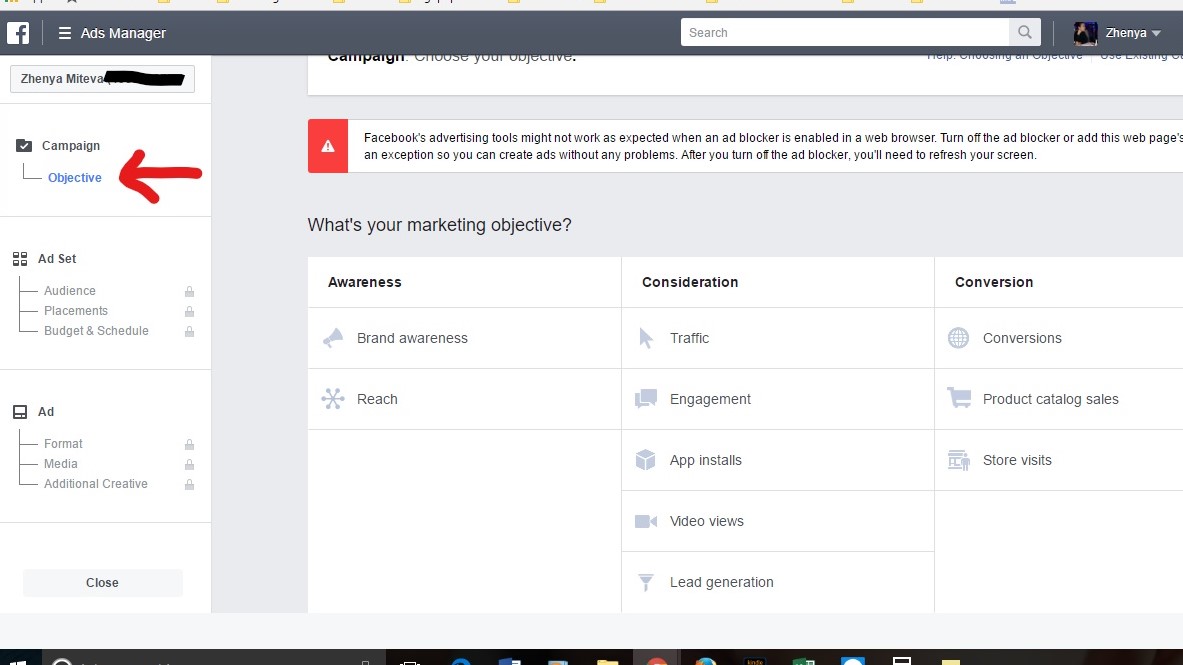Click the ad blocker warning text
1183x665 pixels.
(x=773, y=146)
